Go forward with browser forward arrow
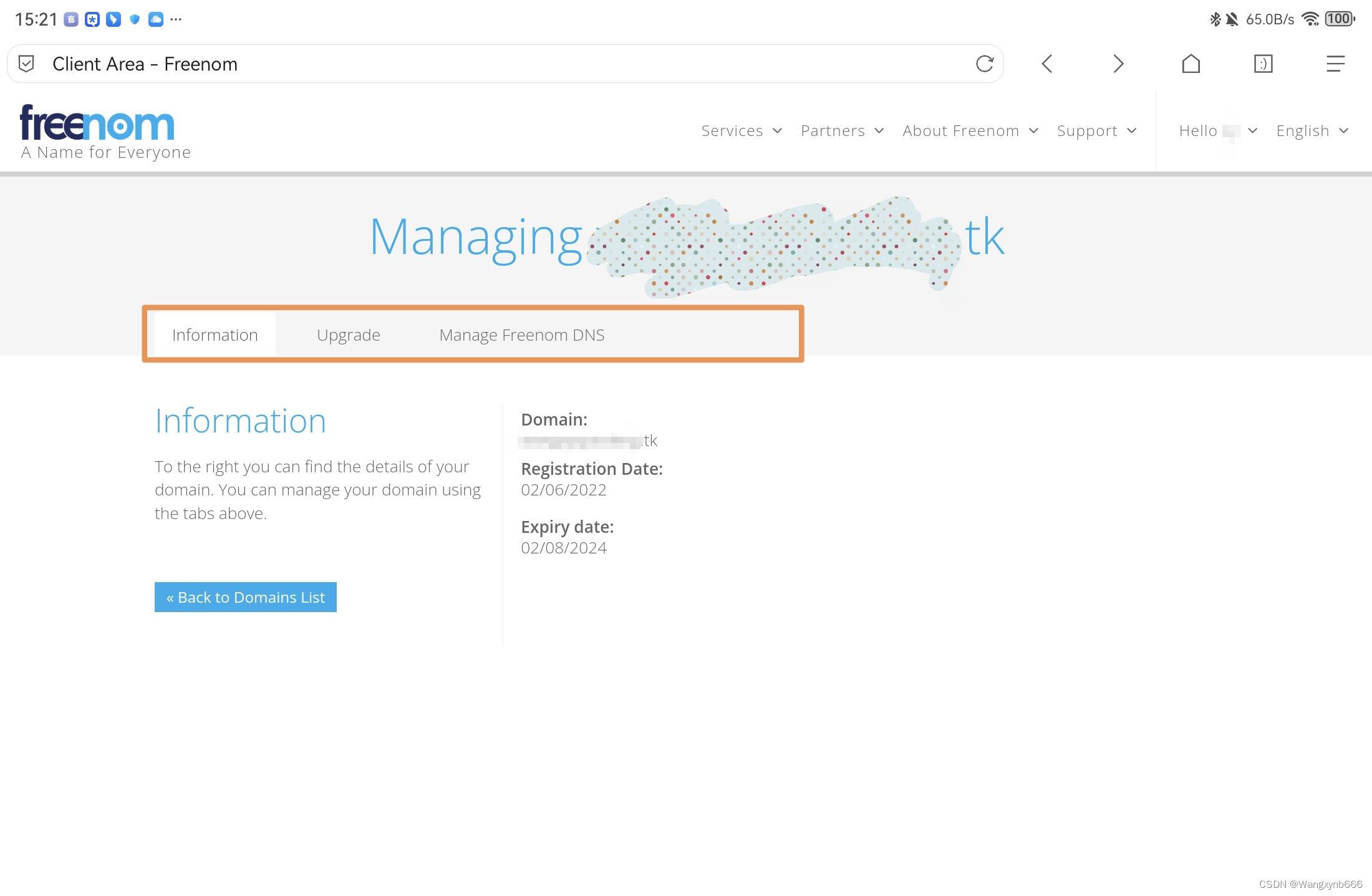Image resolution: width=1372 pixels, height=896 pixels. click(1118, 64)
